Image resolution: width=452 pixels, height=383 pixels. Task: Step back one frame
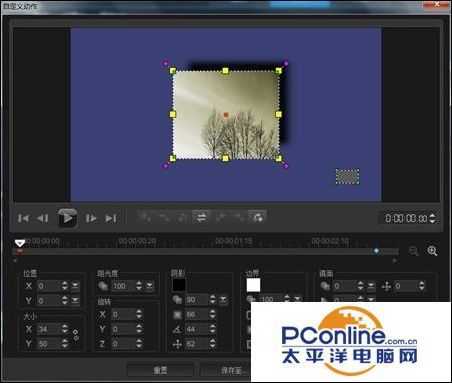coord(43,218)
